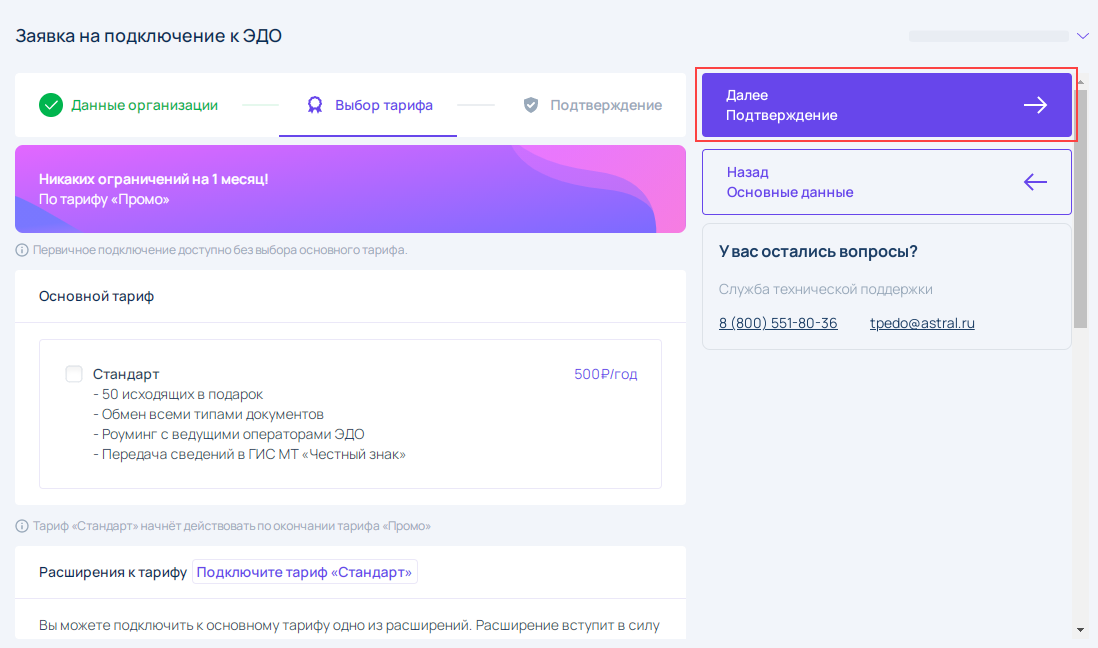Open the tpedo@astral.ru email link
The image size is (1098, 648).
(x=922, y=323)
